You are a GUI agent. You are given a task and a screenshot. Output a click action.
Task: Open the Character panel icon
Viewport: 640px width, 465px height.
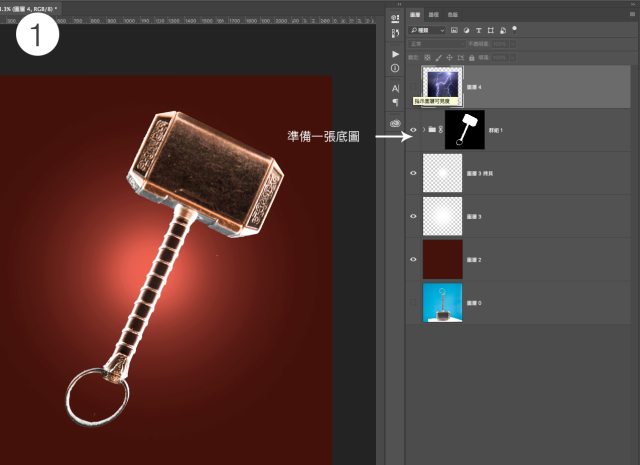(395, 88)
